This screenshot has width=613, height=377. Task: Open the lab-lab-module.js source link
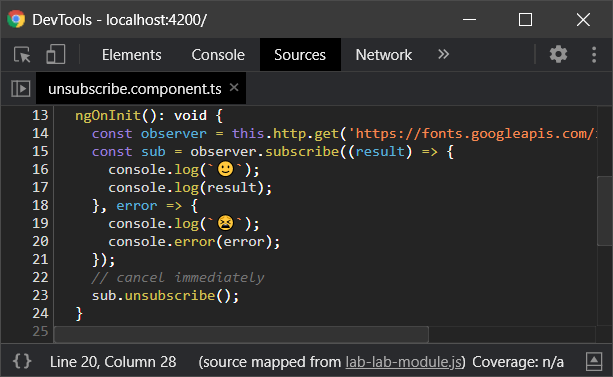[403, 362]
